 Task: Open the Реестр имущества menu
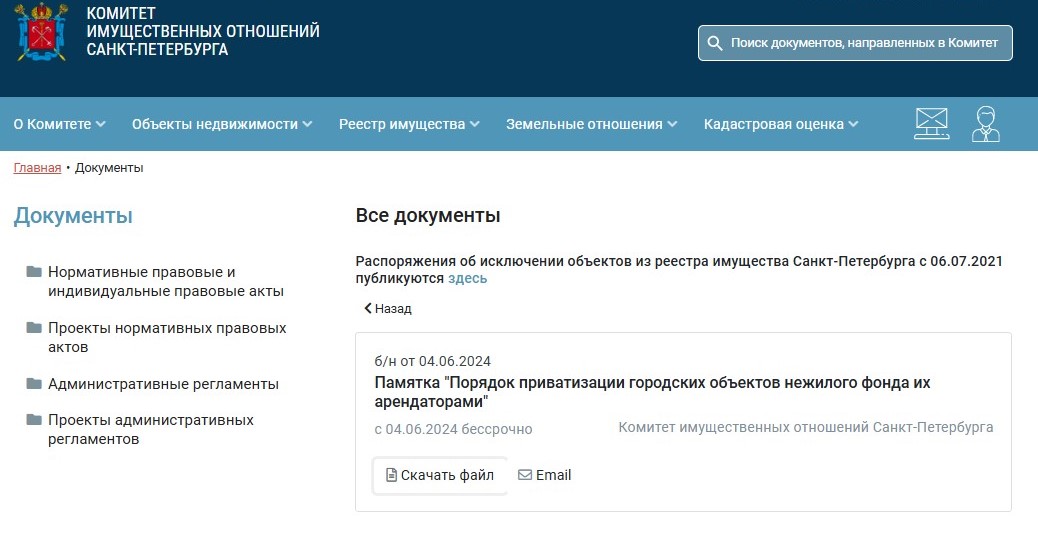pyautogui.click(x=409, y=124)
